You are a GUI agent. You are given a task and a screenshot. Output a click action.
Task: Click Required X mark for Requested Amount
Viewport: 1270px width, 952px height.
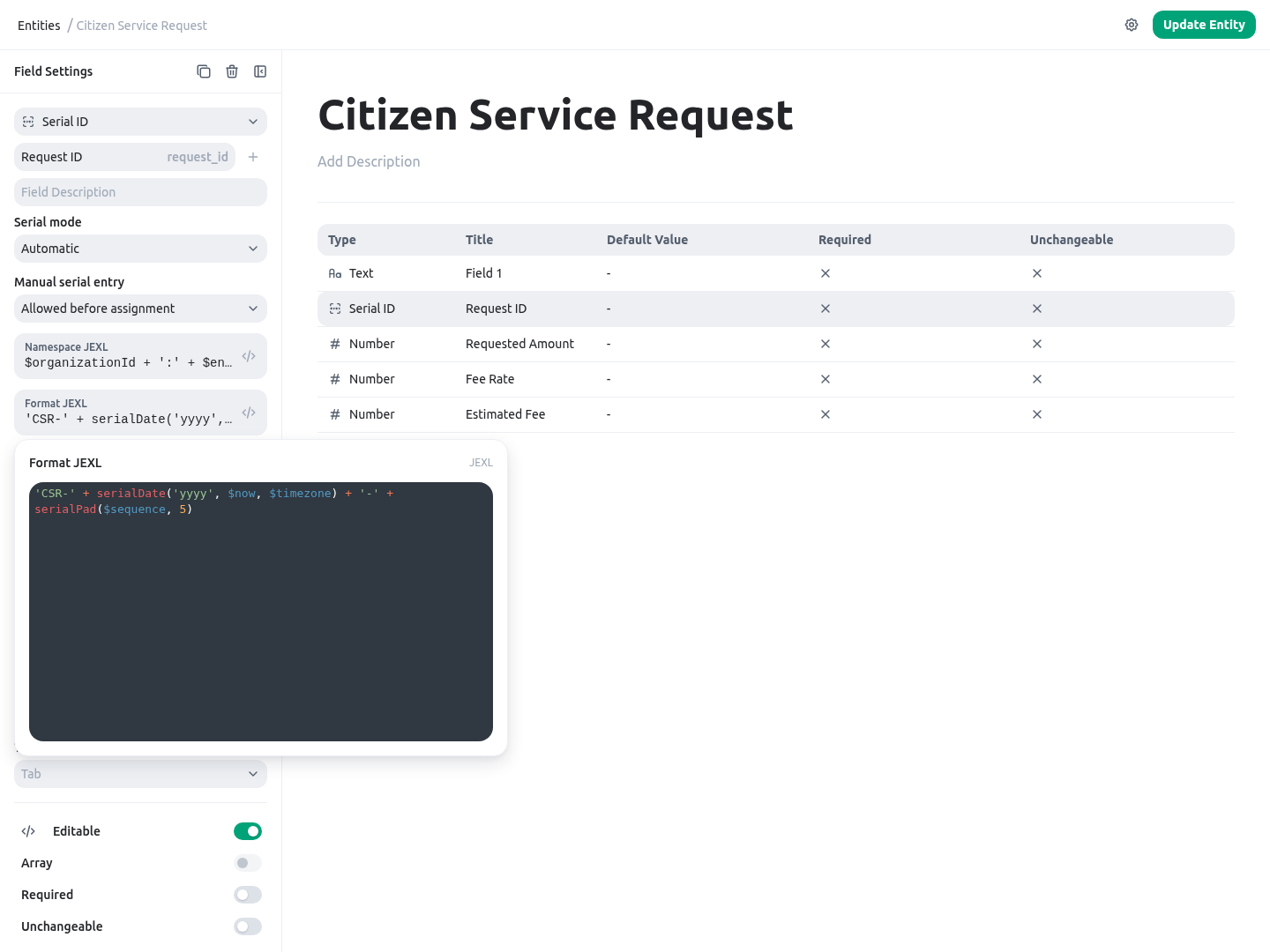coord(825,344)
